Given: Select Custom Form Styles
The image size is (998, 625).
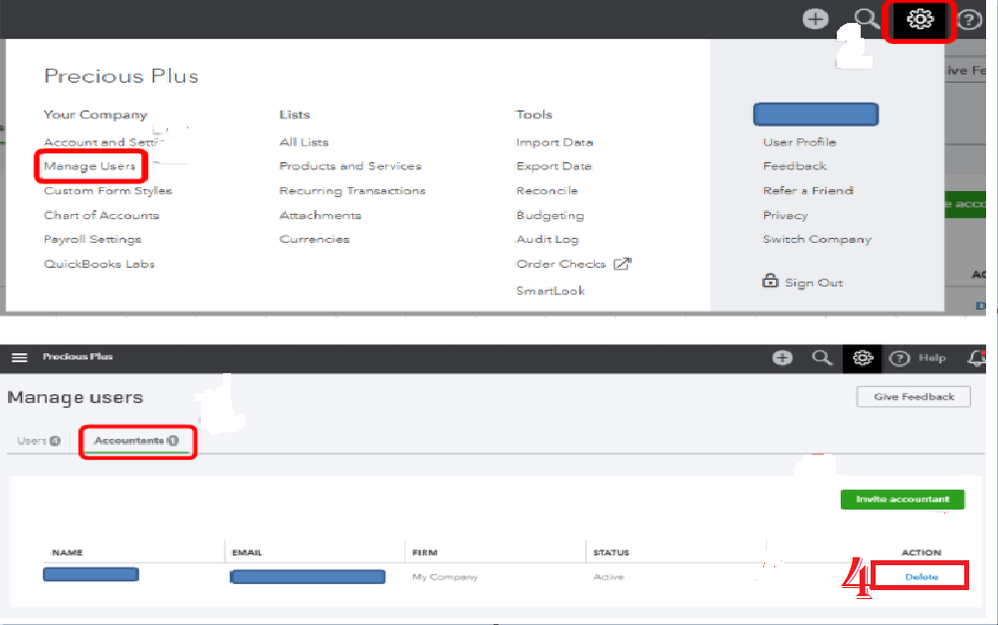Looking at the screenshot, I should (x=108, y=190).
